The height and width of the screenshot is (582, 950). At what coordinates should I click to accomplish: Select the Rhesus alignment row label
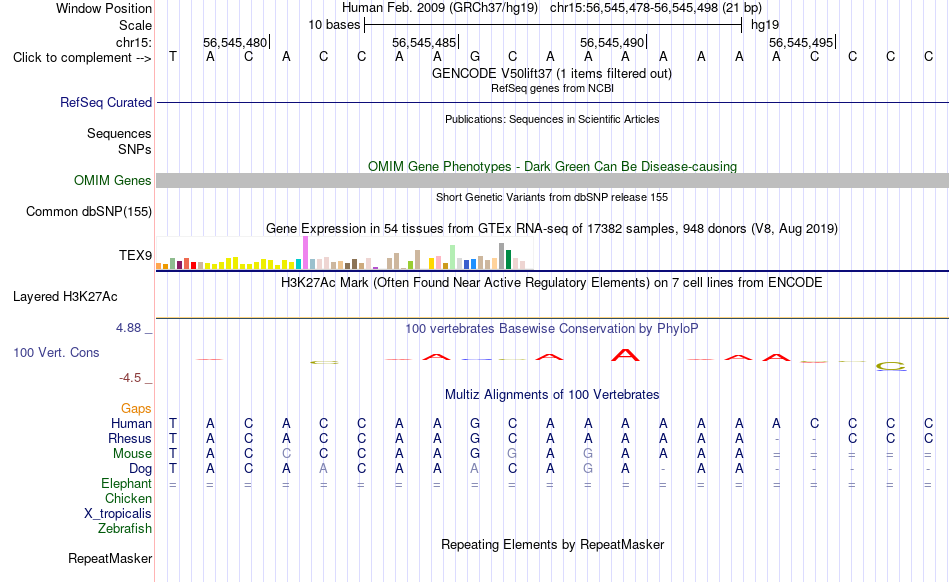[x=130, y=438]
